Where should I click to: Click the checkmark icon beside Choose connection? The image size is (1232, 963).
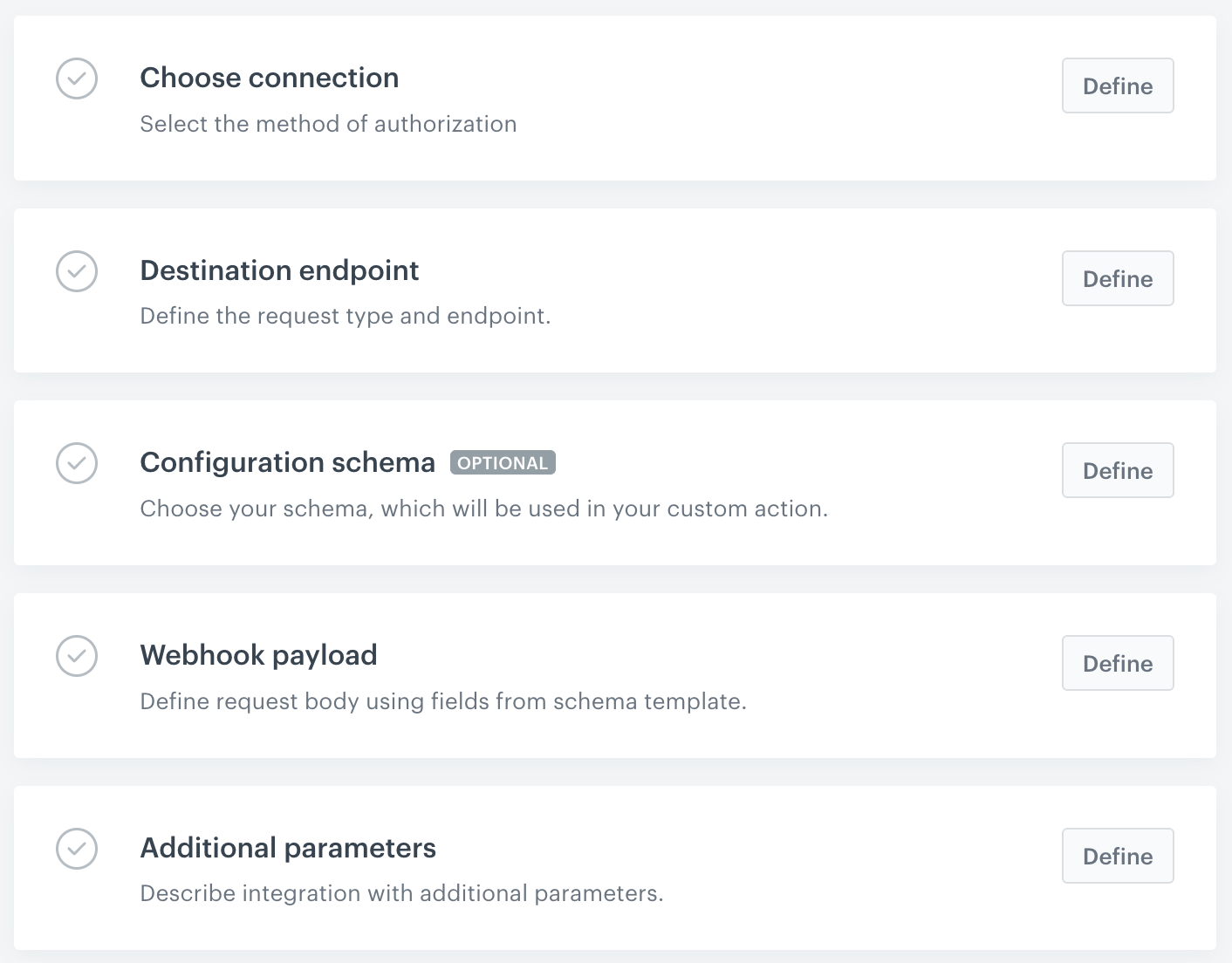(77, 79)
